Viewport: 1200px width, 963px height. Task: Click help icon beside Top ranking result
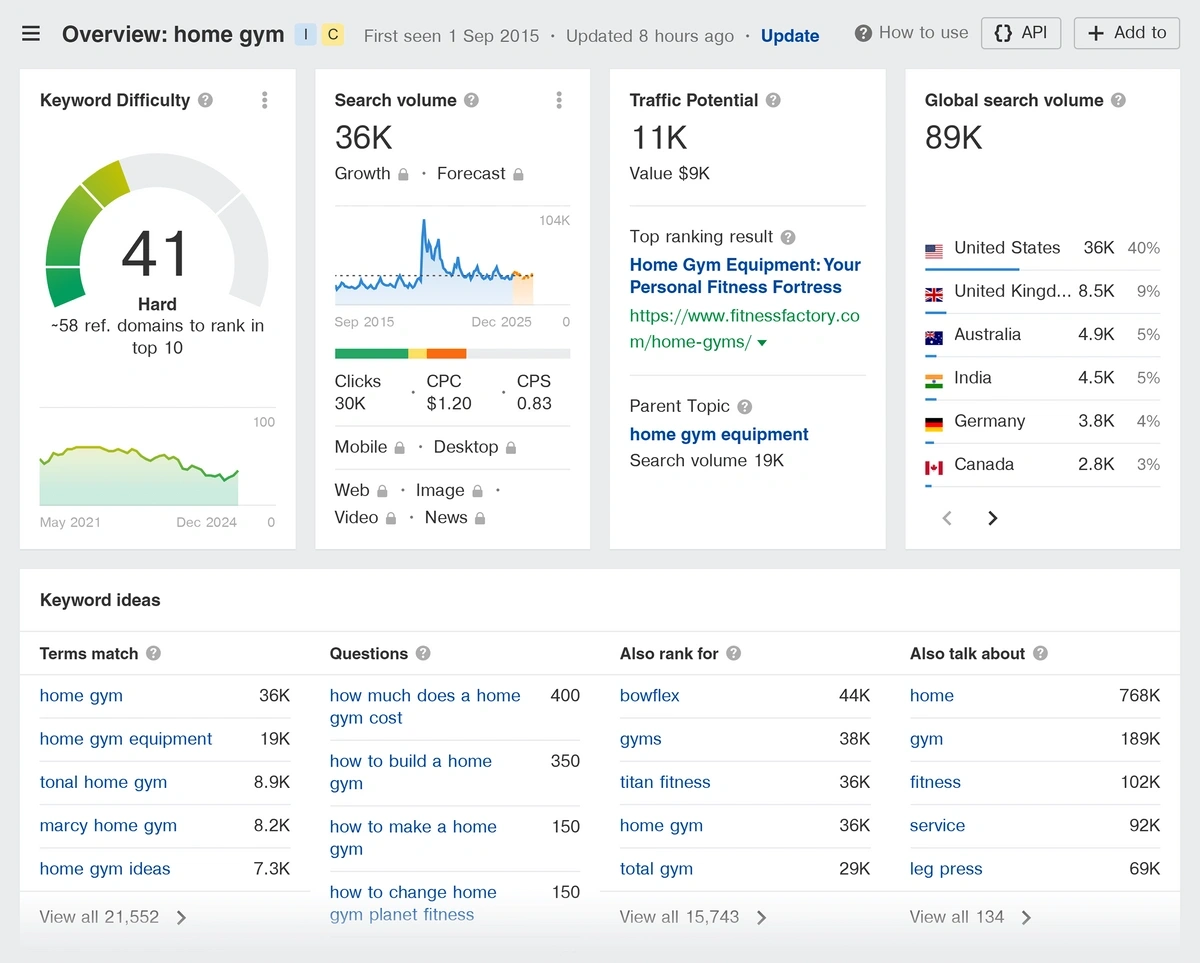pos(788,237)
